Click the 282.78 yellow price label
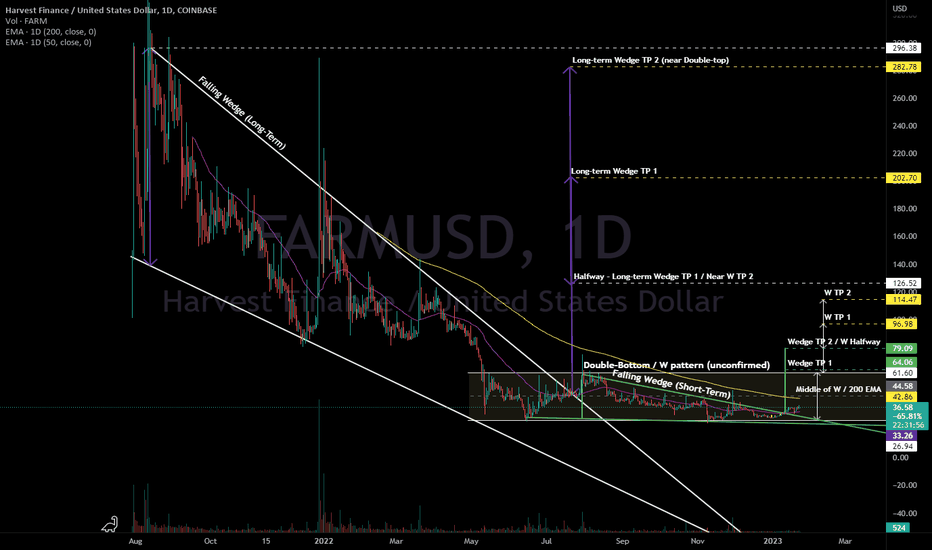 [903, 67]
